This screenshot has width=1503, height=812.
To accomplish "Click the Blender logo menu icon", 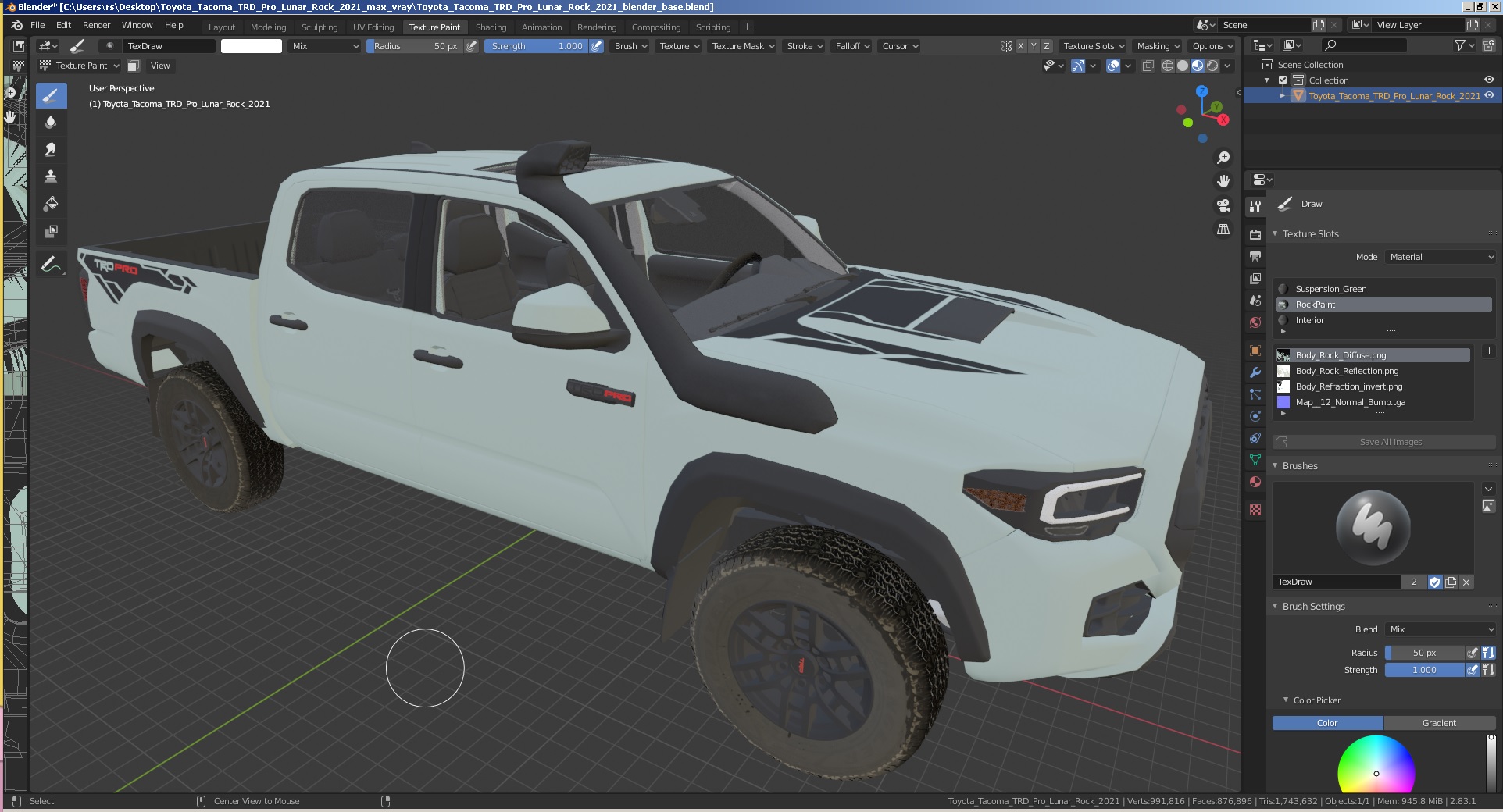I will [16, 25].
